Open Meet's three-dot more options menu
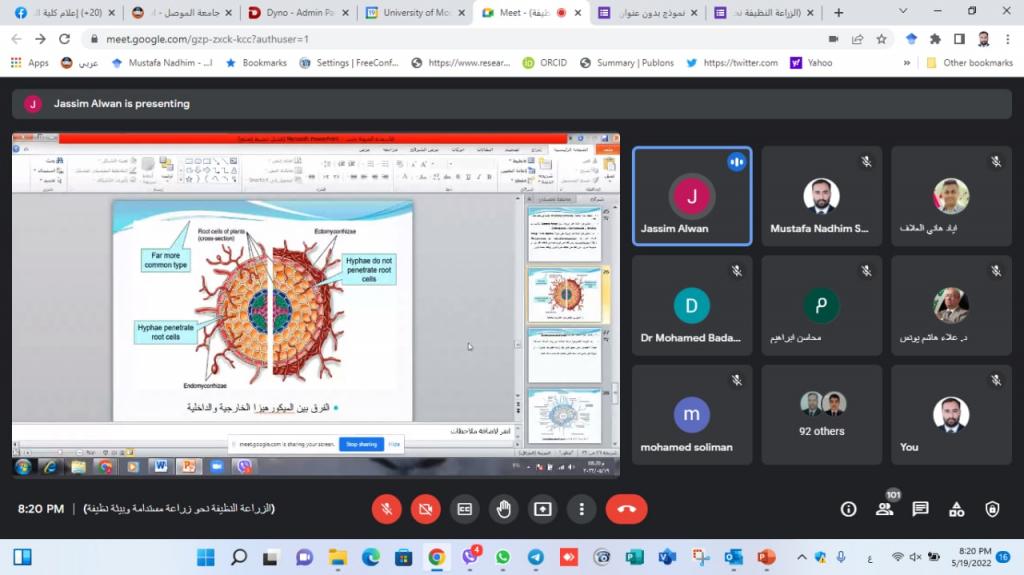Image resolution: width=1024 pixels, height=575 pixels. [x=581, y=509]
